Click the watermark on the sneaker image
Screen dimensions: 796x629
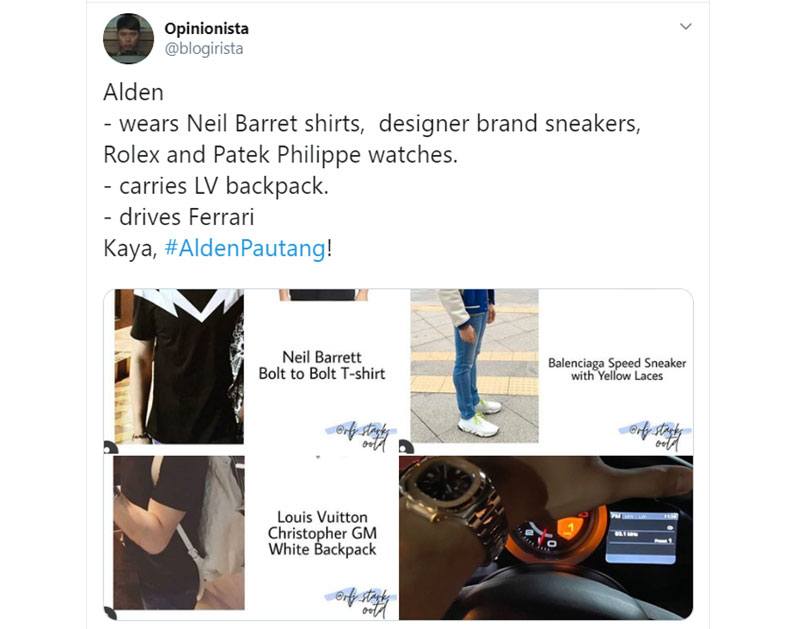655,436
